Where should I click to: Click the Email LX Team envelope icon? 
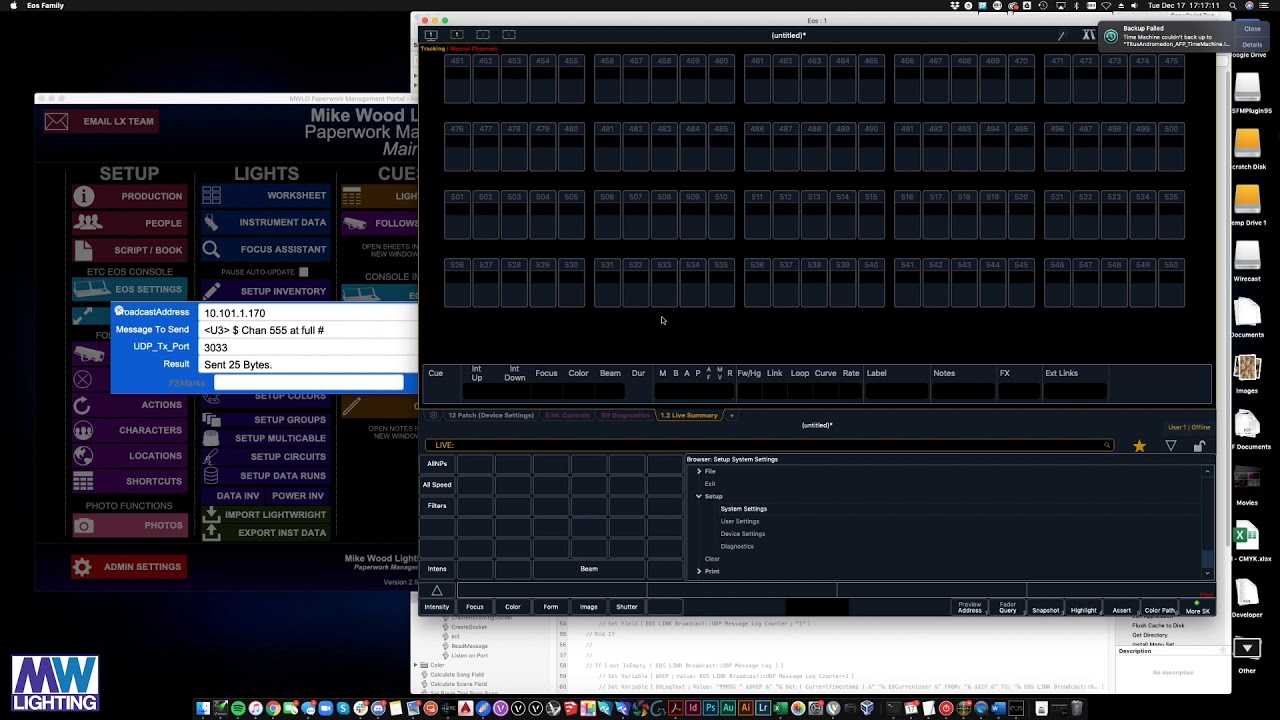57,121
